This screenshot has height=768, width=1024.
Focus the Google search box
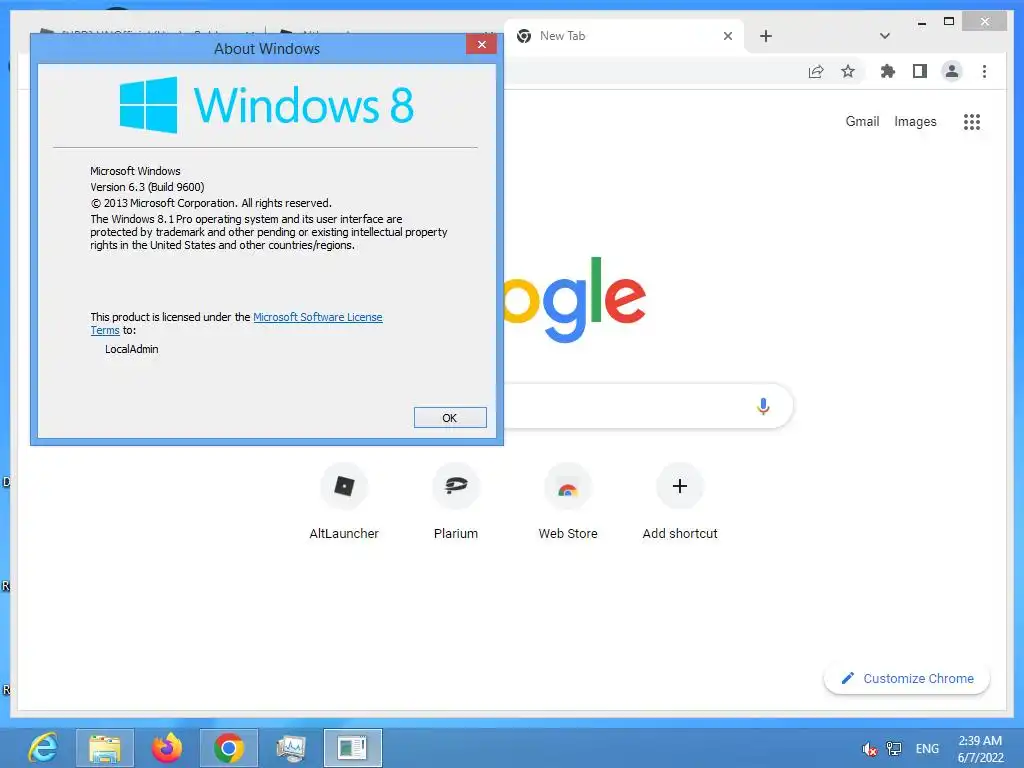[x=647, y=406]
